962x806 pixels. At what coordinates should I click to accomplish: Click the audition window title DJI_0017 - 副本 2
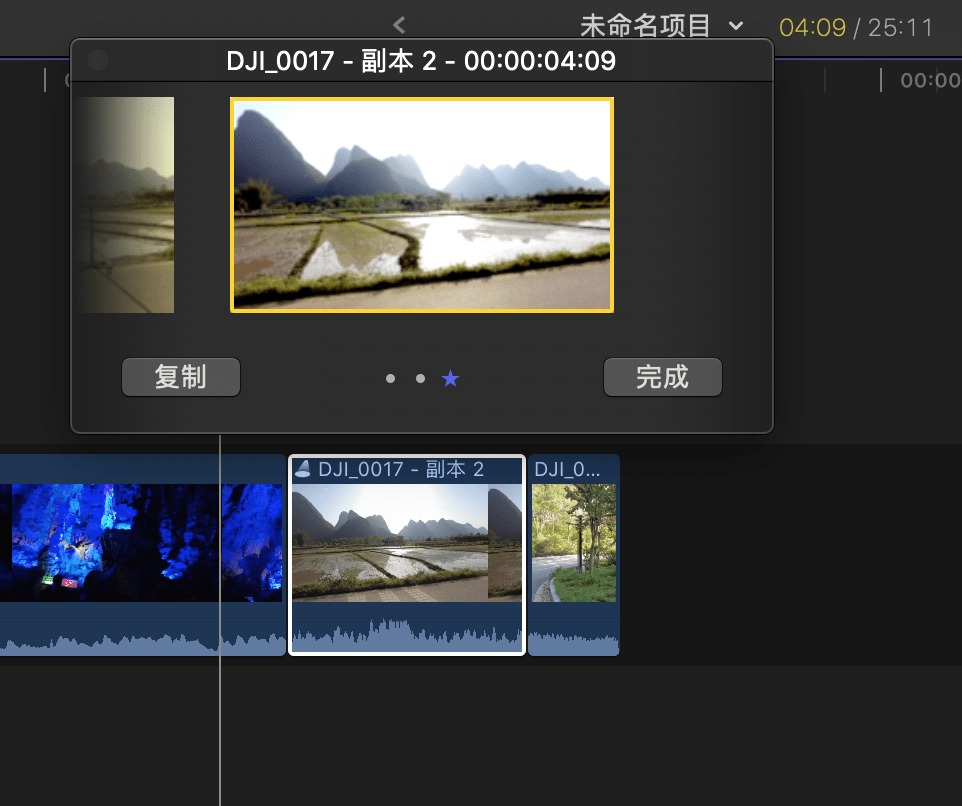tap(421, 62)
